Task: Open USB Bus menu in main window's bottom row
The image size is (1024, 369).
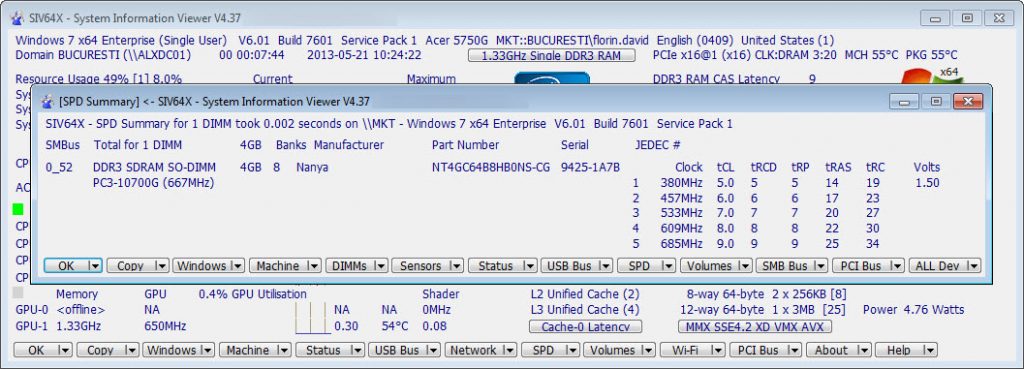Action: [404, 350]
